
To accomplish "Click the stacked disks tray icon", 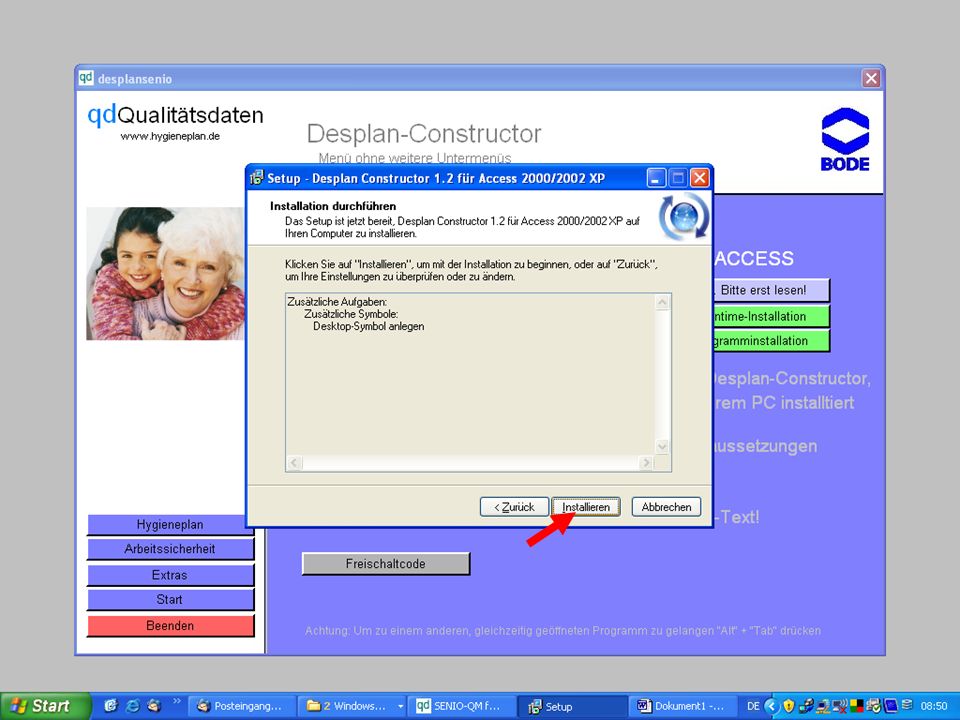I will (x=907, y=705).
